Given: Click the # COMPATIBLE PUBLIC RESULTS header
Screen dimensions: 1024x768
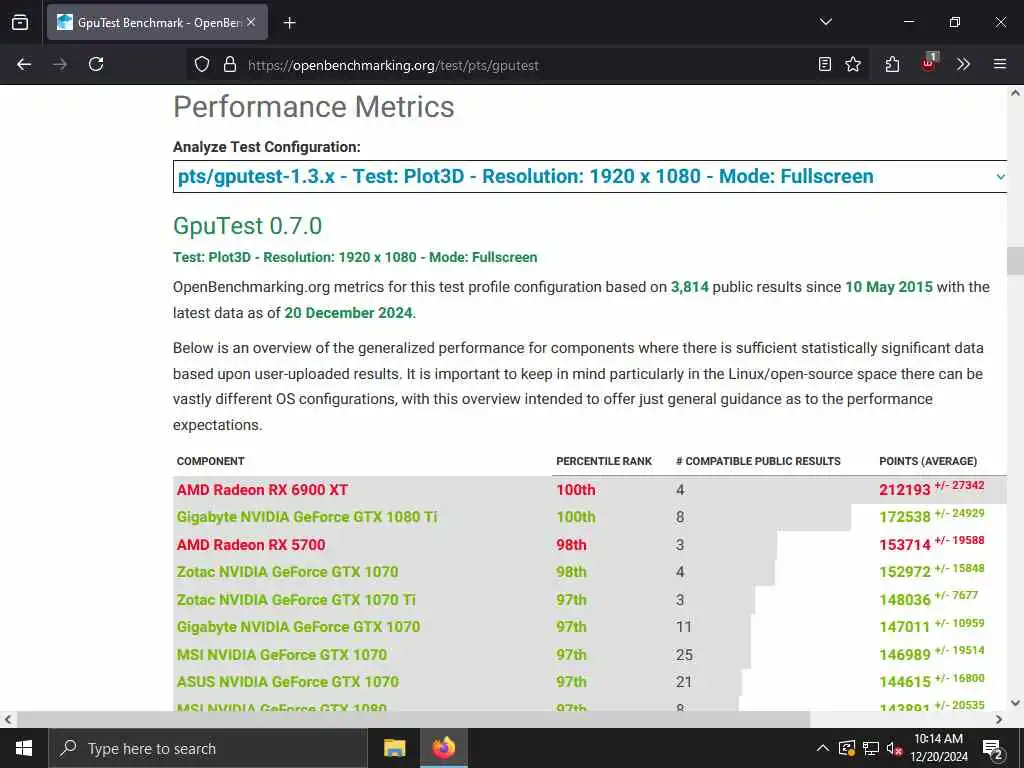Looking at the screenshot, I should [x=758, y=461].
